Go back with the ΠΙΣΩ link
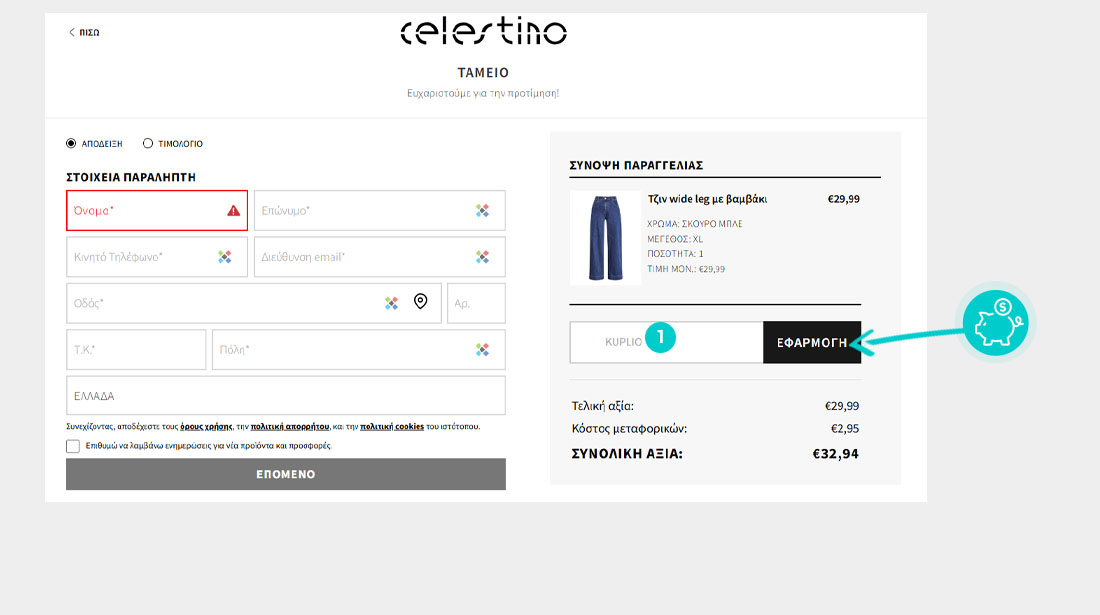This screenshot has height=615, width=1100. click(x=84, y=32)
